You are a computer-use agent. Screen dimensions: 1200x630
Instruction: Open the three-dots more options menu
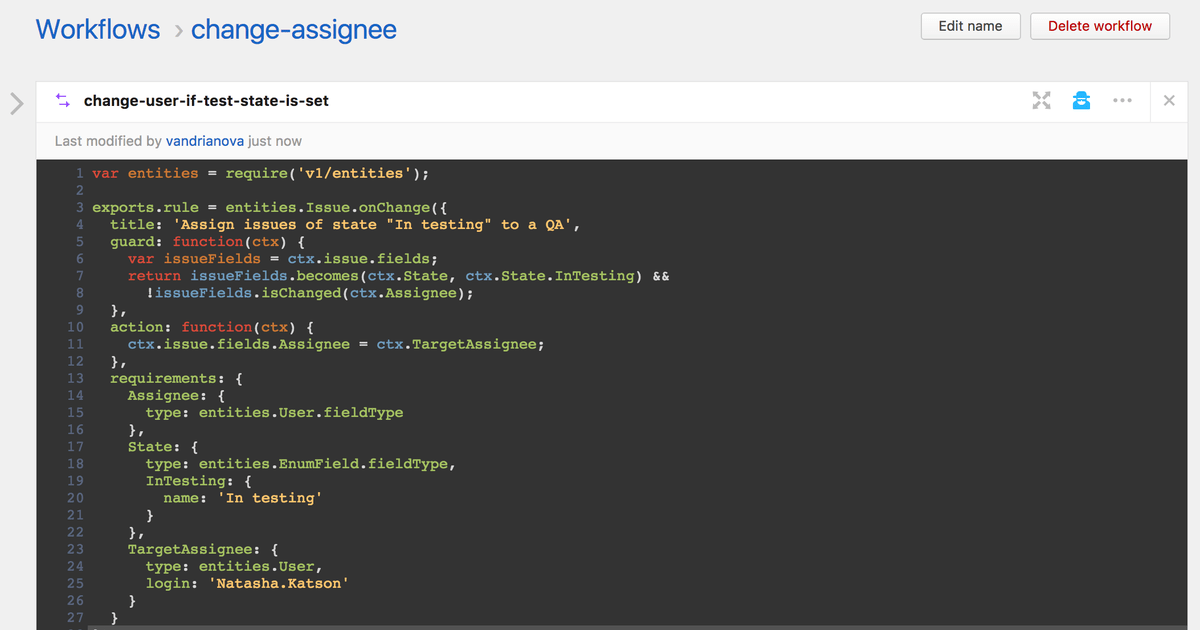[1122, 101]
